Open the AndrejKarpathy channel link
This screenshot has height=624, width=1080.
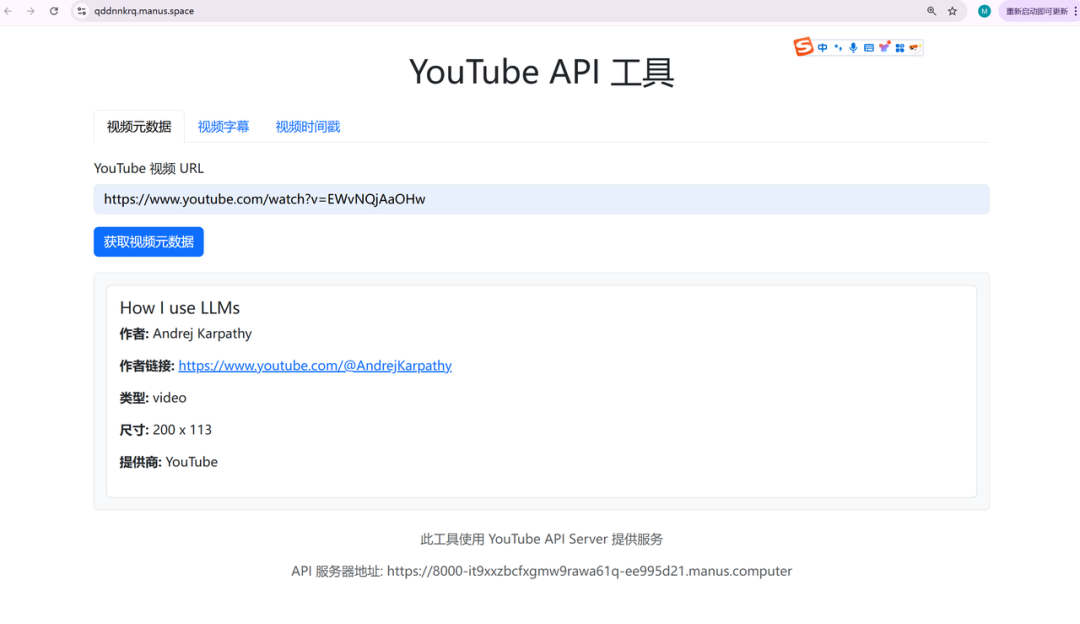315,366
